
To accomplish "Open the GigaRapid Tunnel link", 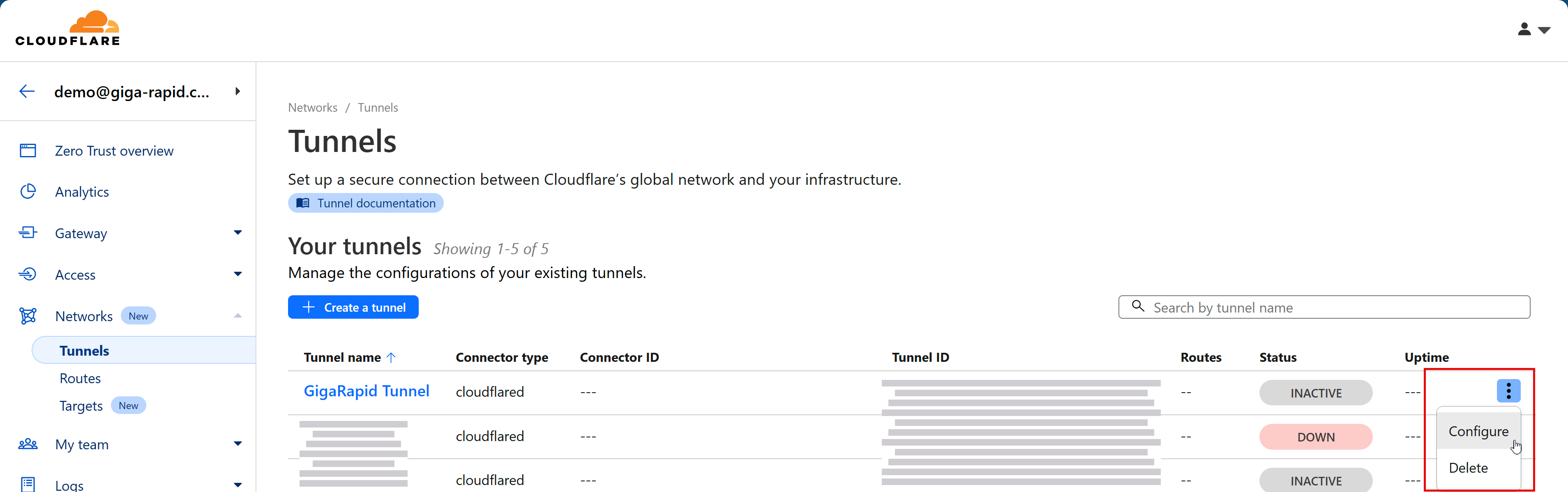I will pos(367,391).
